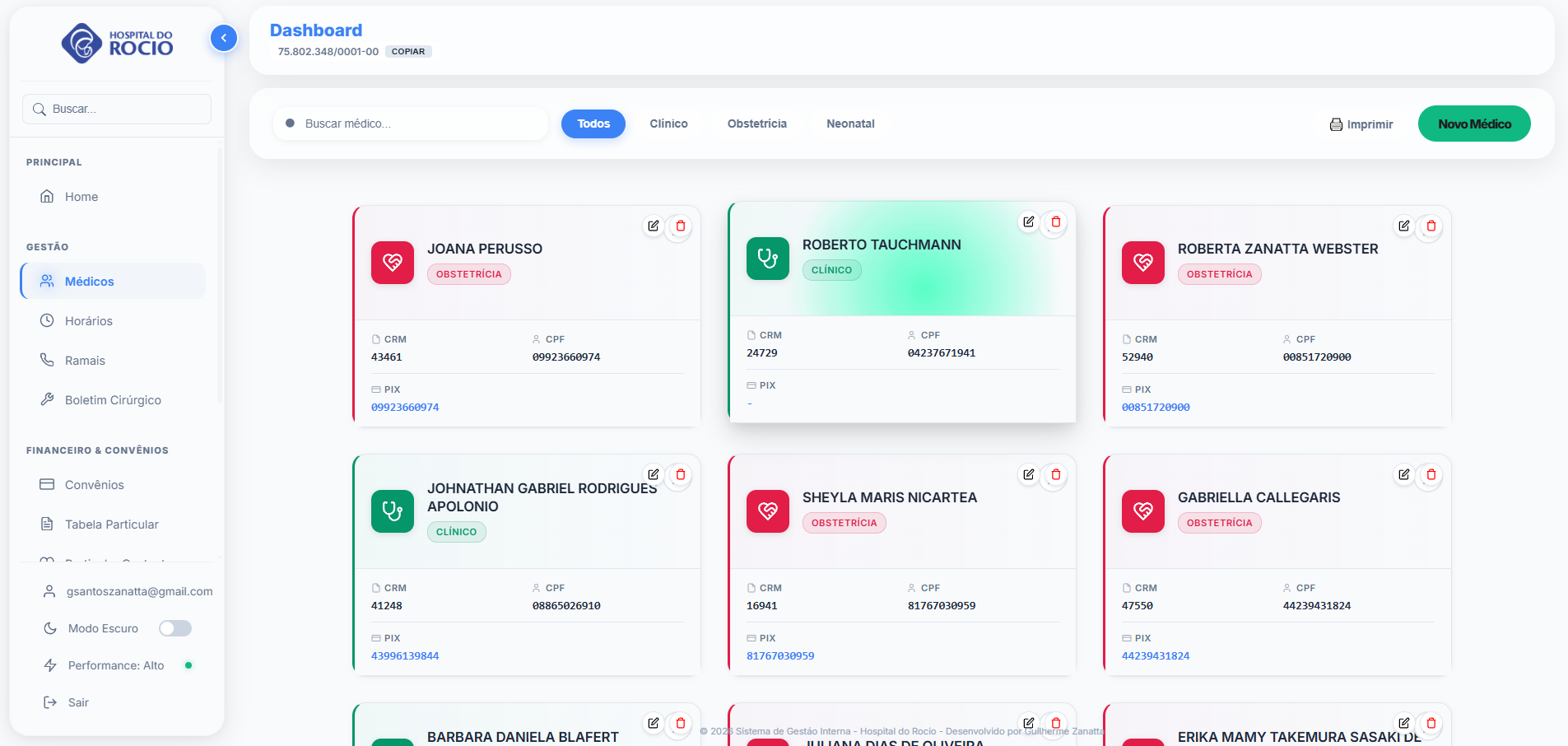Open Horários in the sidebar
This screenshot has height=746, width=1568.
point(89,321)
